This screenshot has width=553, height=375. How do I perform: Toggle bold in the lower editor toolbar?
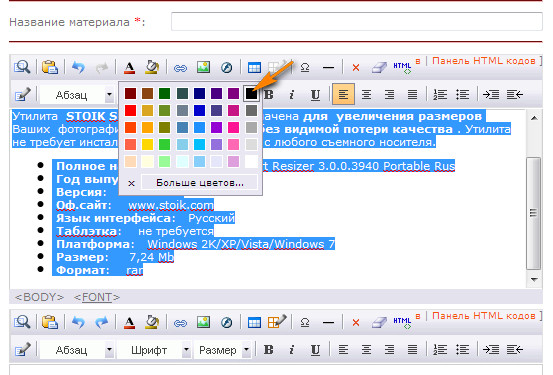268,350
